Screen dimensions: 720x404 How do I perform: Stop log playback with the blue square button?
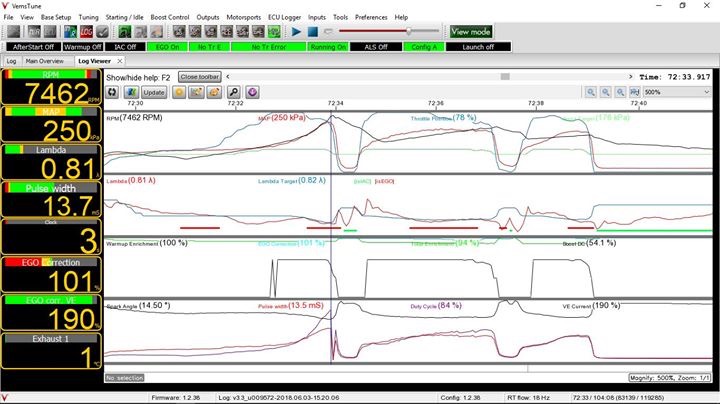pos(313,32)
